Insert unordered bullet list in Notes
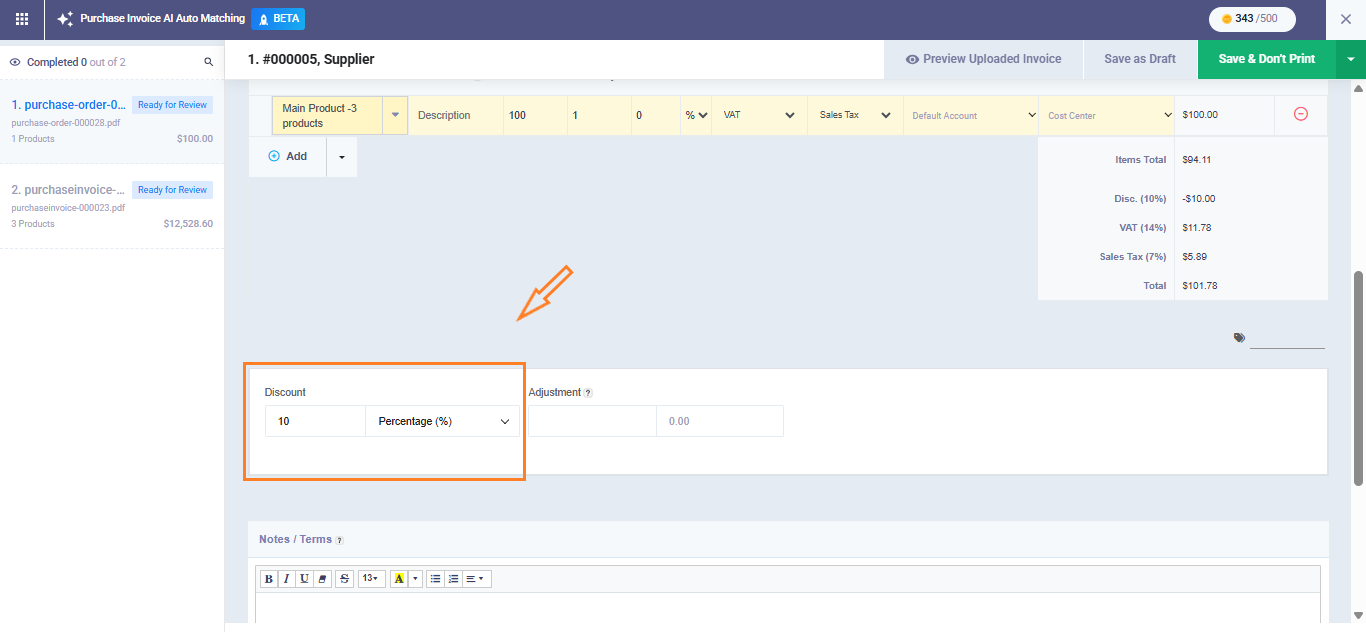Viewport: 1366px width, 632px height. click(x=435, y=579)
